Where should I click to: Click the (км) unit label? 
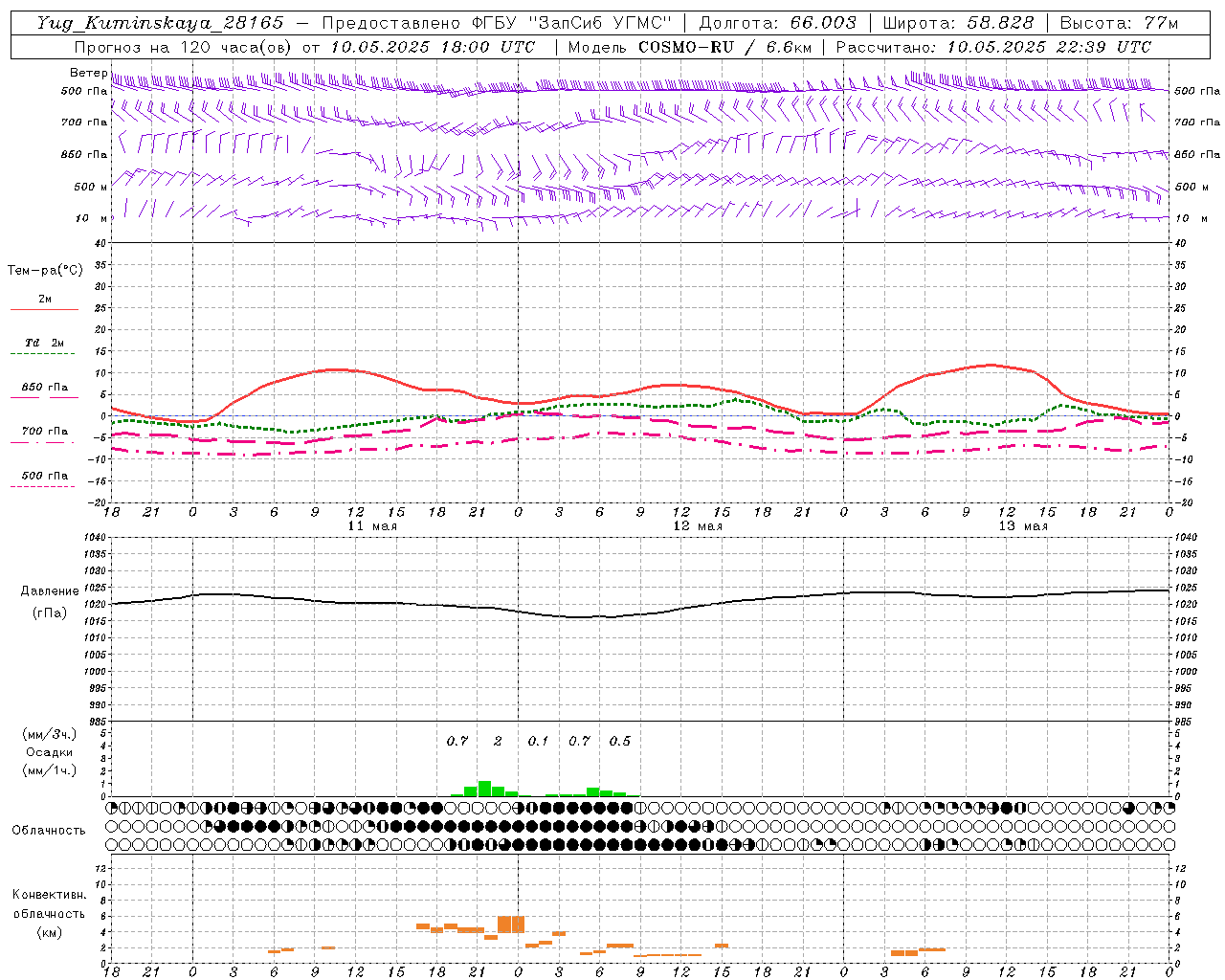click(50, 932)
